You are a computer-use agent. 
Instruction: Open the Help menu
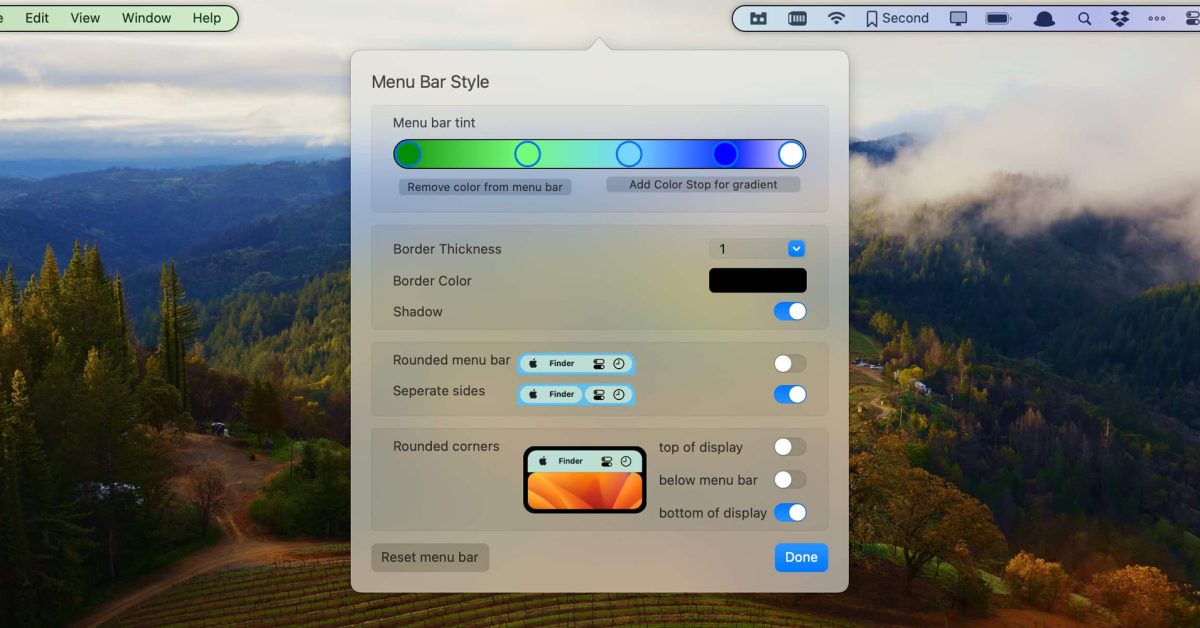(x=207, y=18)
